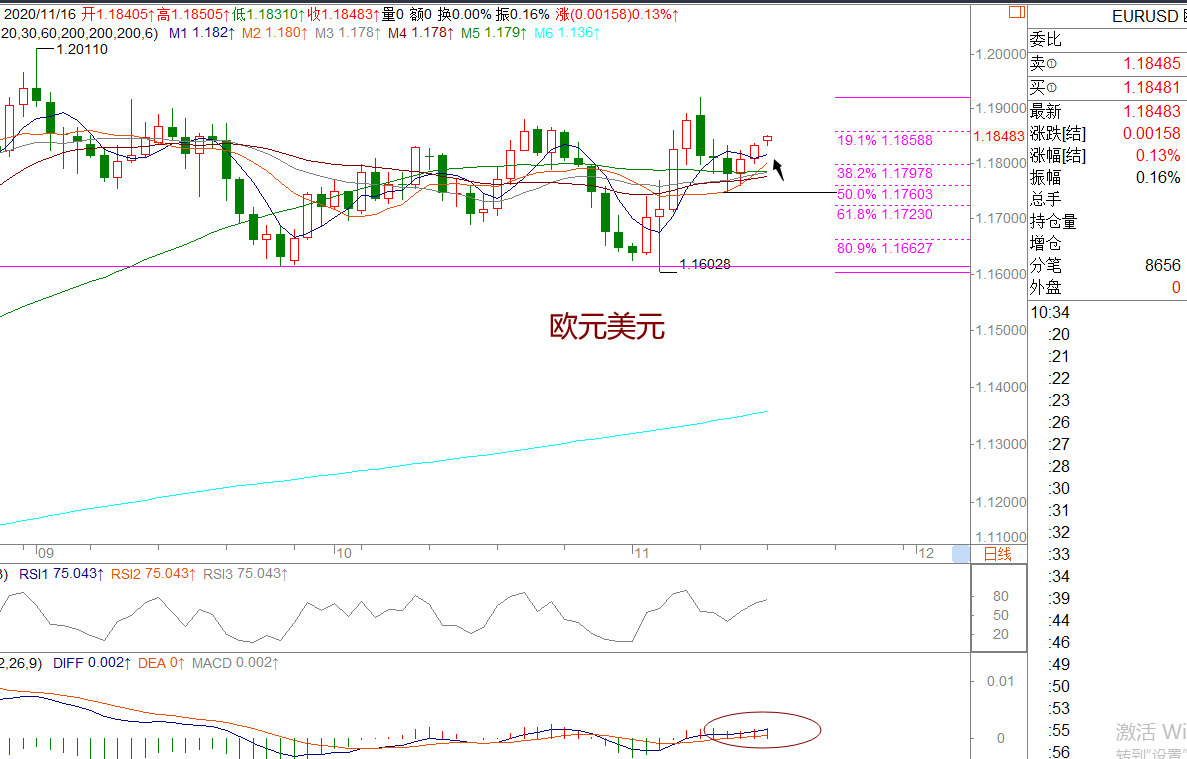This screenshot has width=1187, height=759.
Task: Click the 总手 row label
Action: pyautogui.click(x=1045, y=199)
